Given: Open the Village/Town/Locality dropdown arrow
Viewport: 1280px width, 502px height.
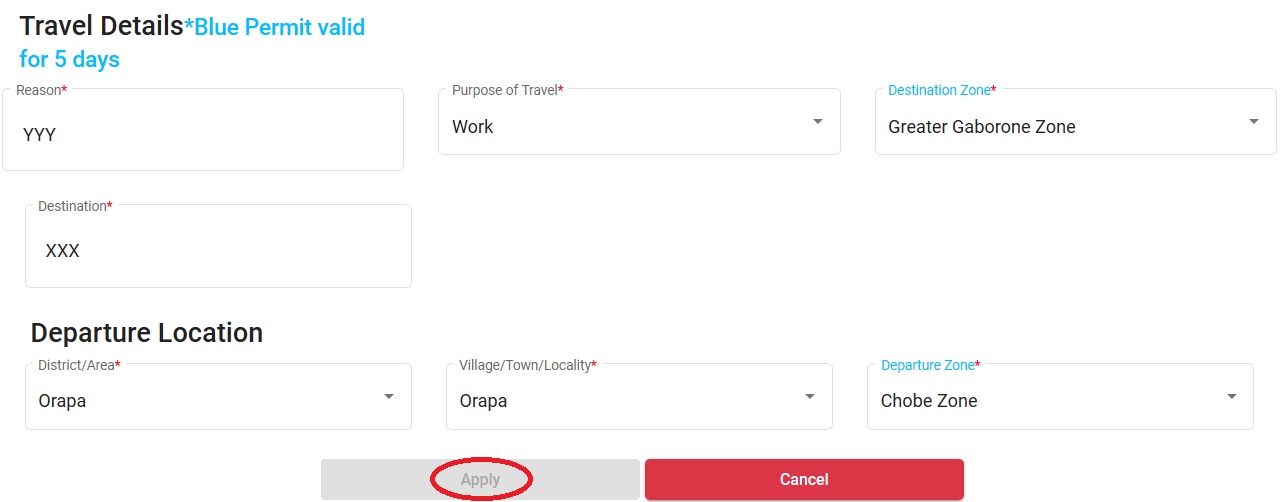Looking at the screenshot, I should [809, 396].
